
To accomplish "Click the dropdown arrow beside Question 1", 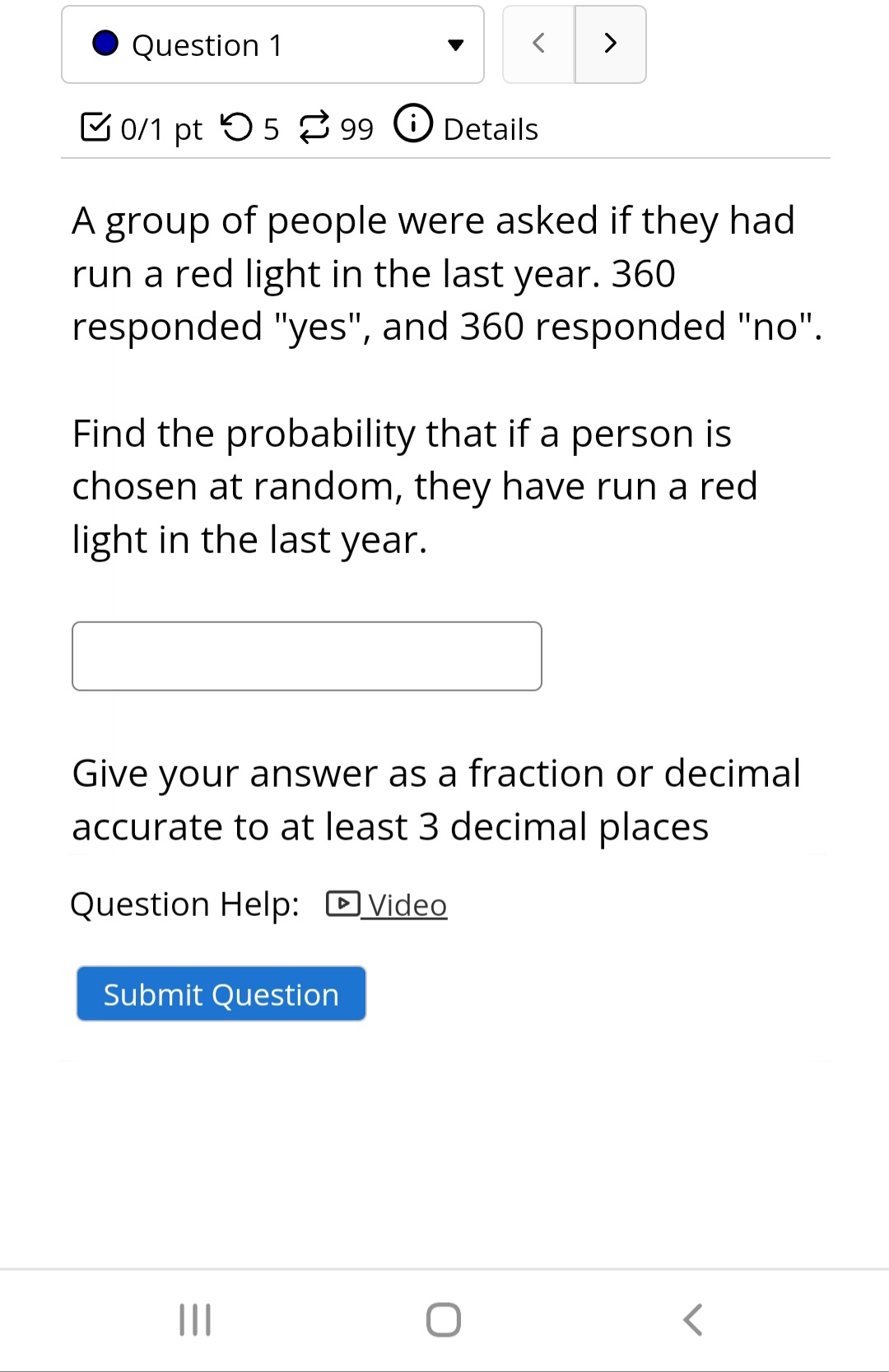I will [x=458, y=47].
